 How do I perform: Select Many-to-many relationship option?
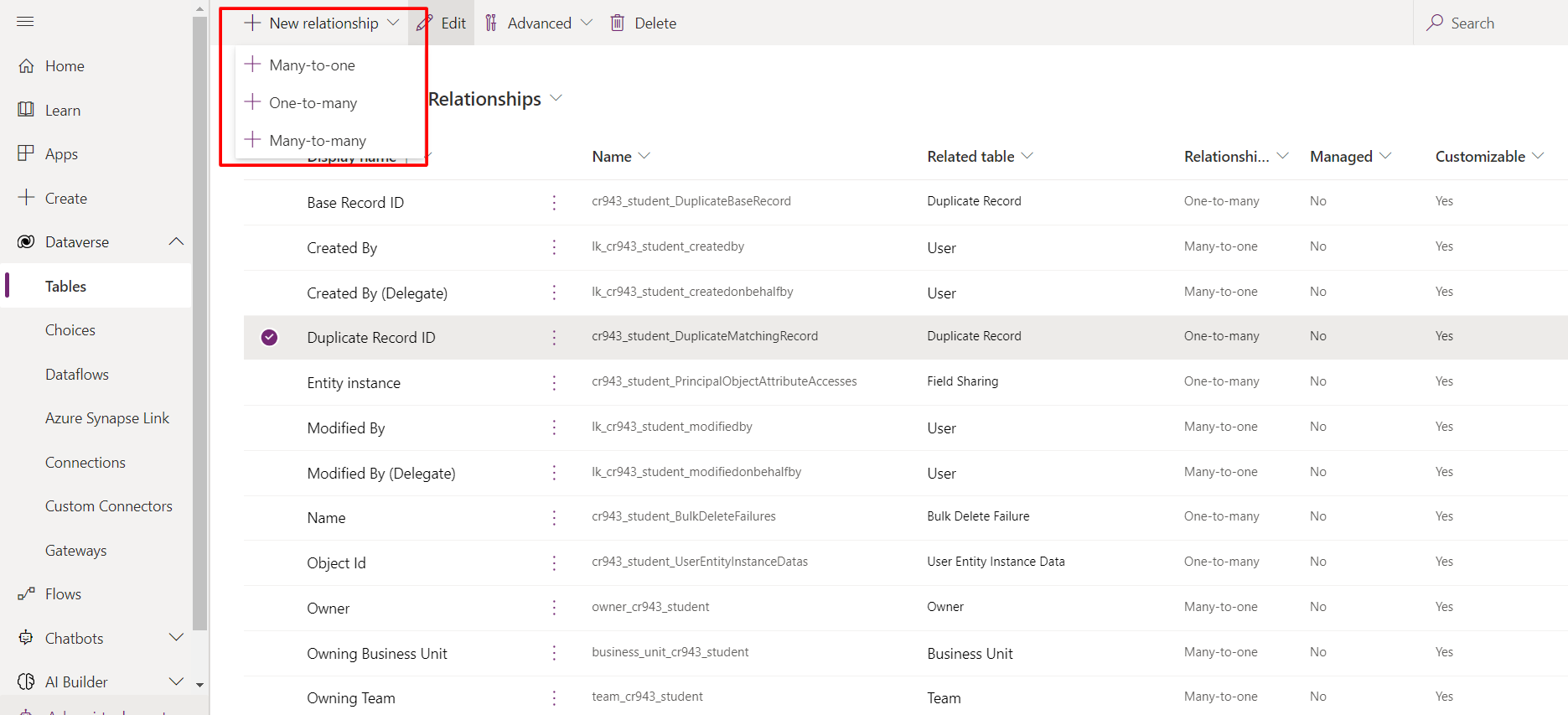(318, 141)
